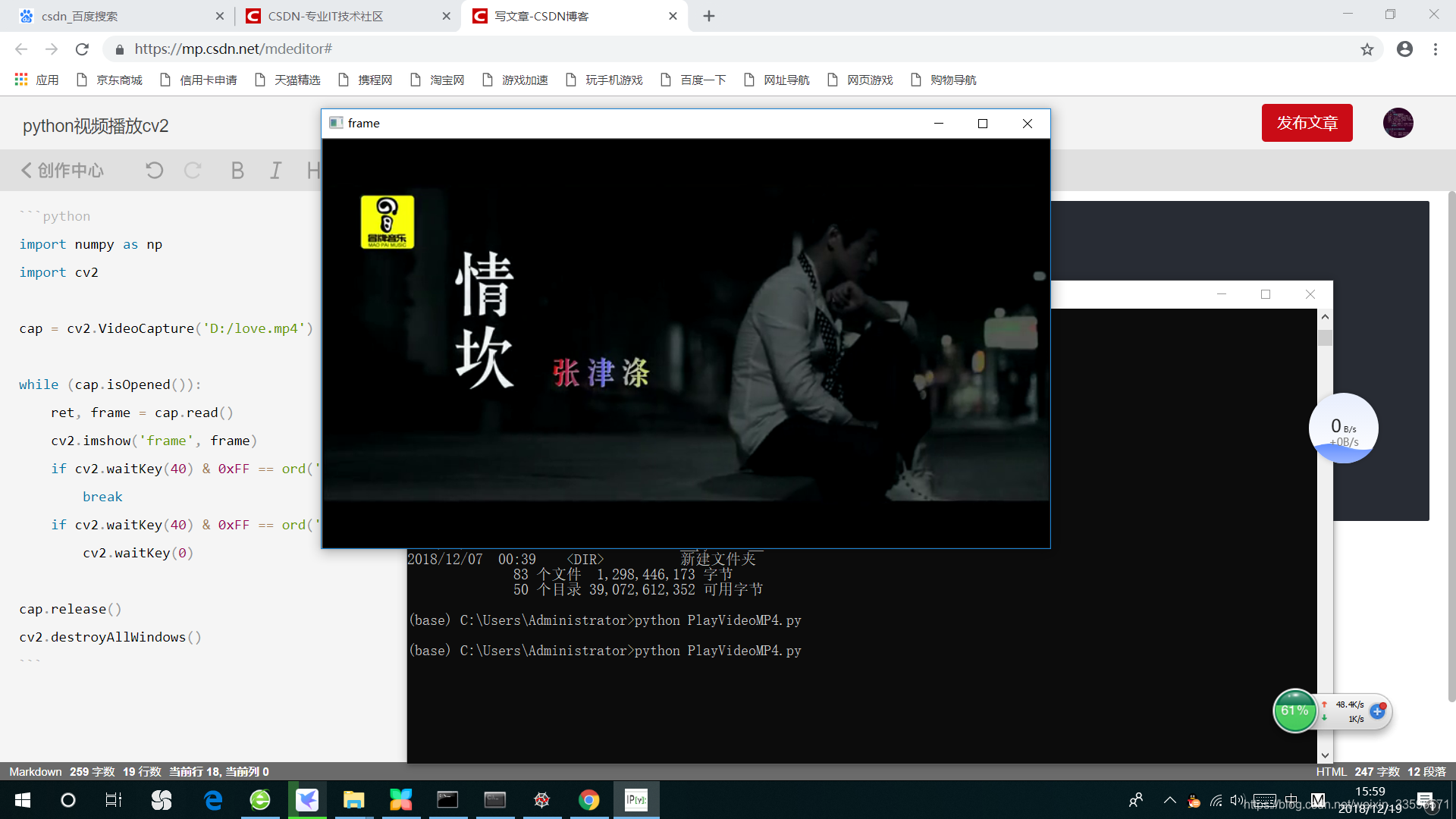Show hidden system tray icons
The height and width of the screenshot is (819, 1456).
pos(1169,800)
